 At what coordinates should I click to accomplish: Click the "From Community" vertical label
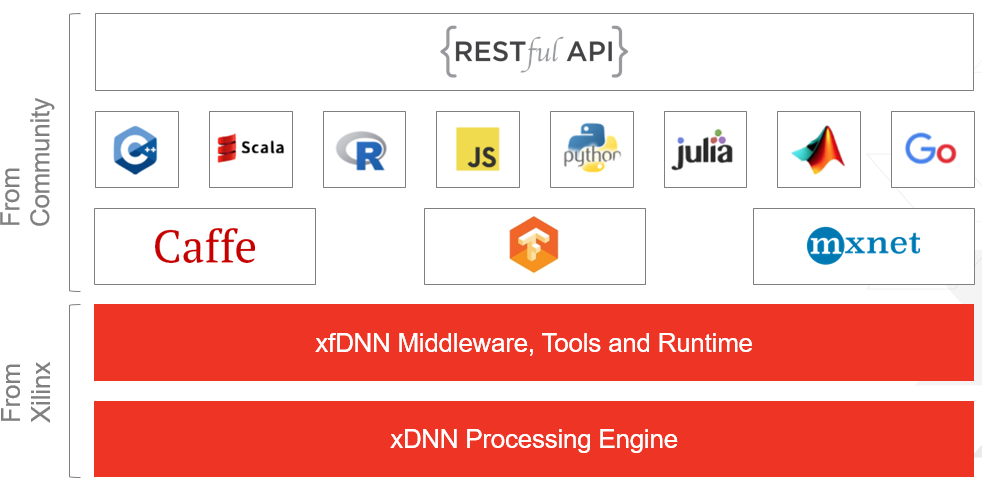coord(25,162)
